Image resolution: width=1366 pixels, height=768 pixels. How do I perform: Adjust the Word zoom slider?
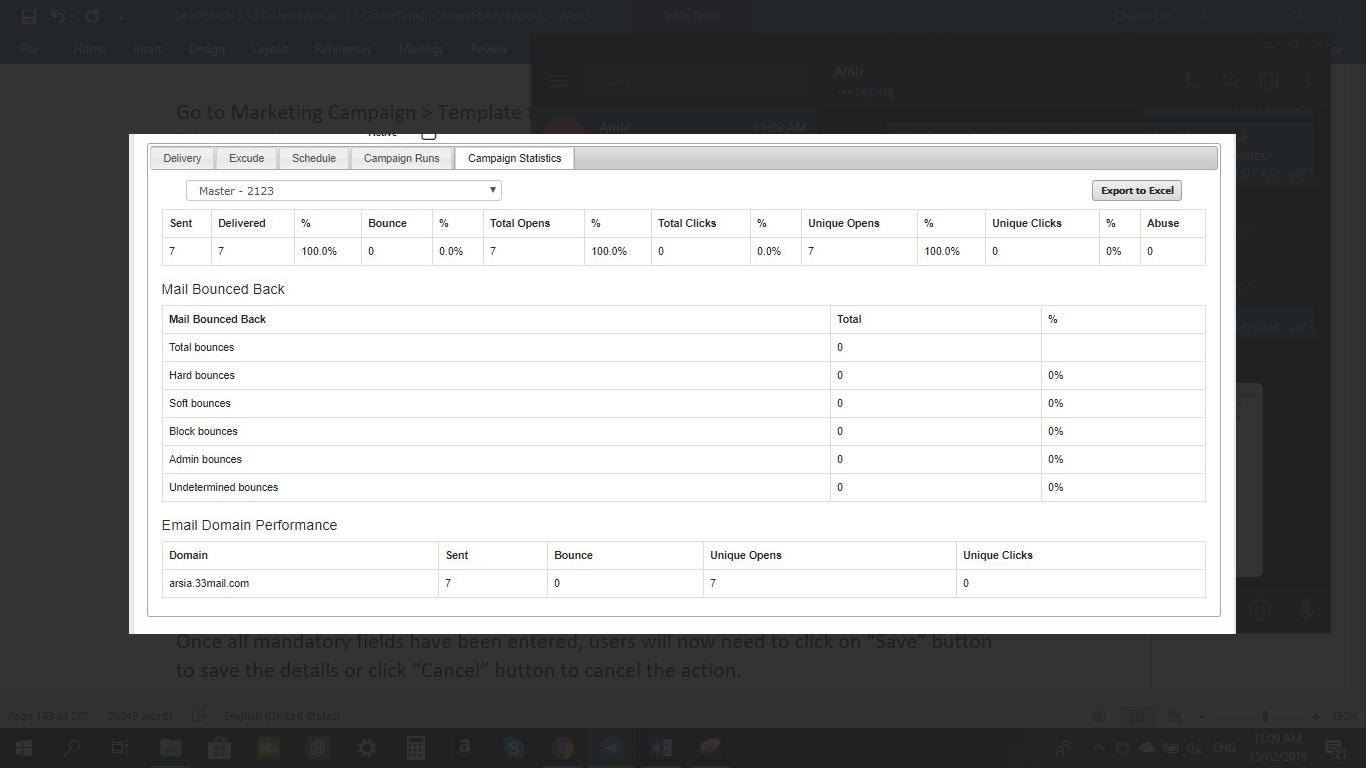pos(1265,716)
